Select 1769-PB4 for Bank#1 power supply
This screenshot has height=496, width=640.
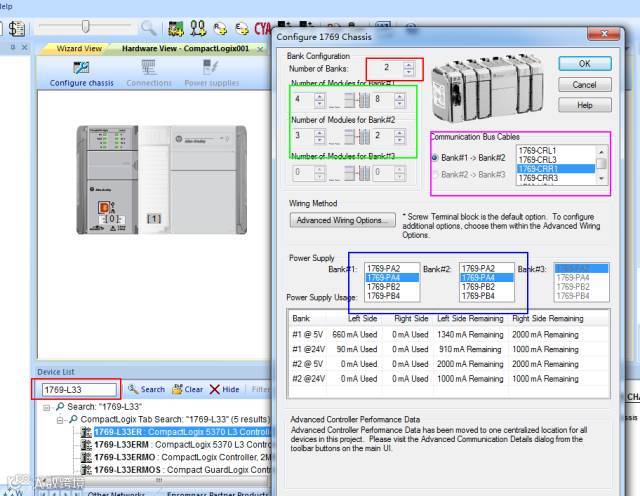coord(392,296)
